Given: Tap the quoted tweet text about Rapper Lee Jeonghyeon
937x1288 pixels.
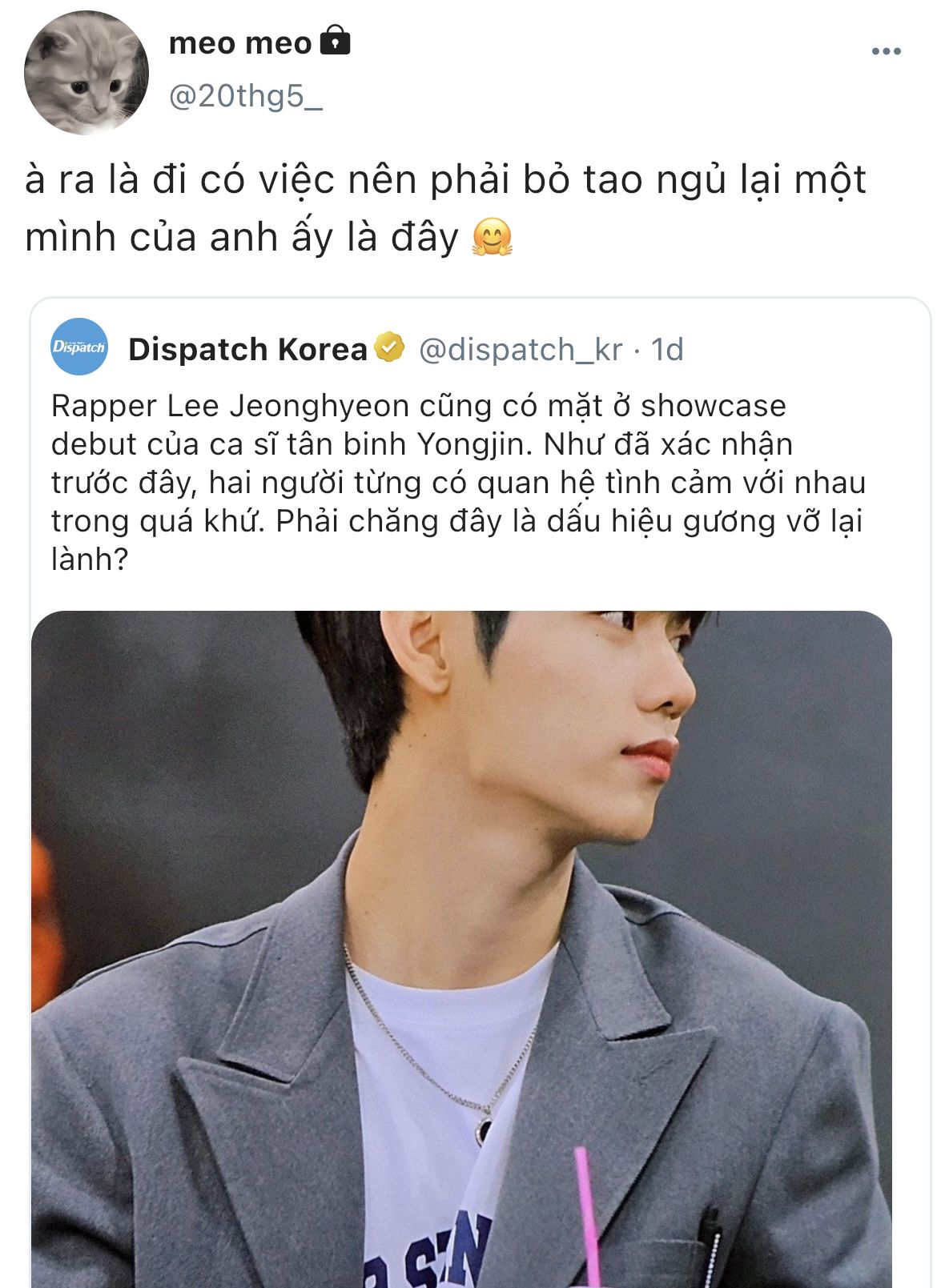Looking at the screenshot, I should pyautogui.click(x=458, y=482).
